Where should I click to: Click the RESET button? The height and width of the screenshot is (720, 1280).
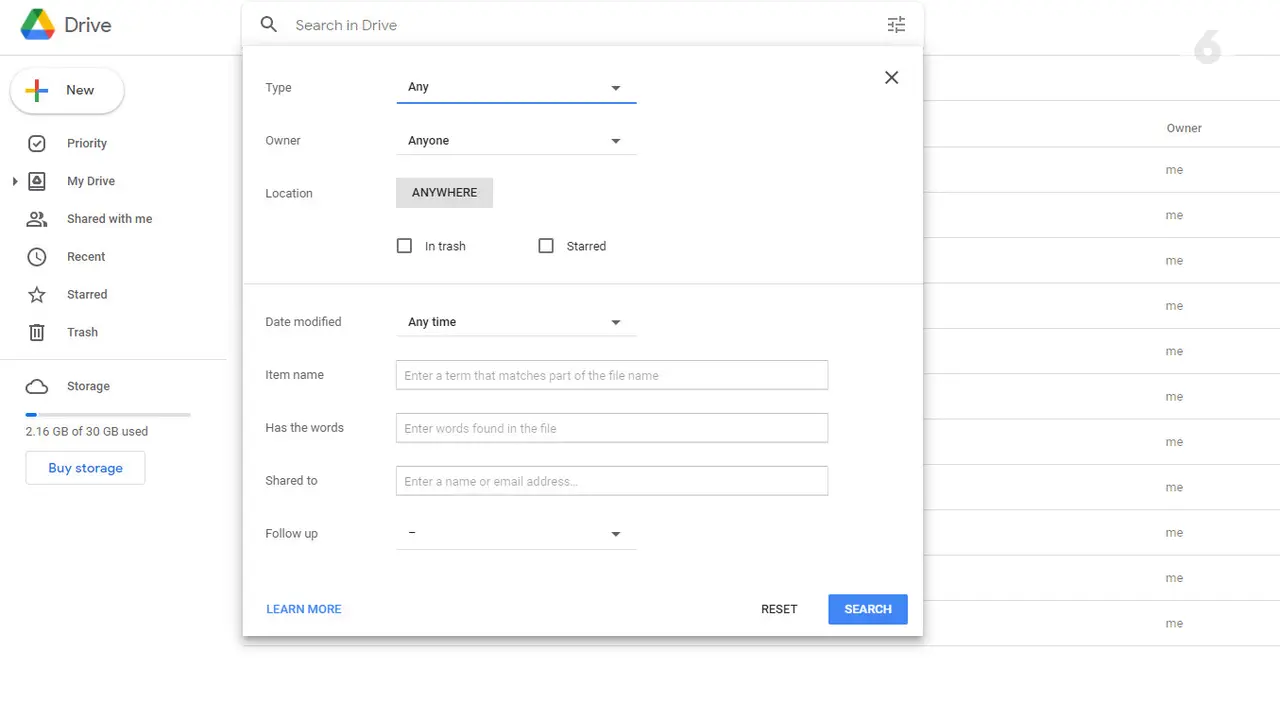tap(779, 609)
